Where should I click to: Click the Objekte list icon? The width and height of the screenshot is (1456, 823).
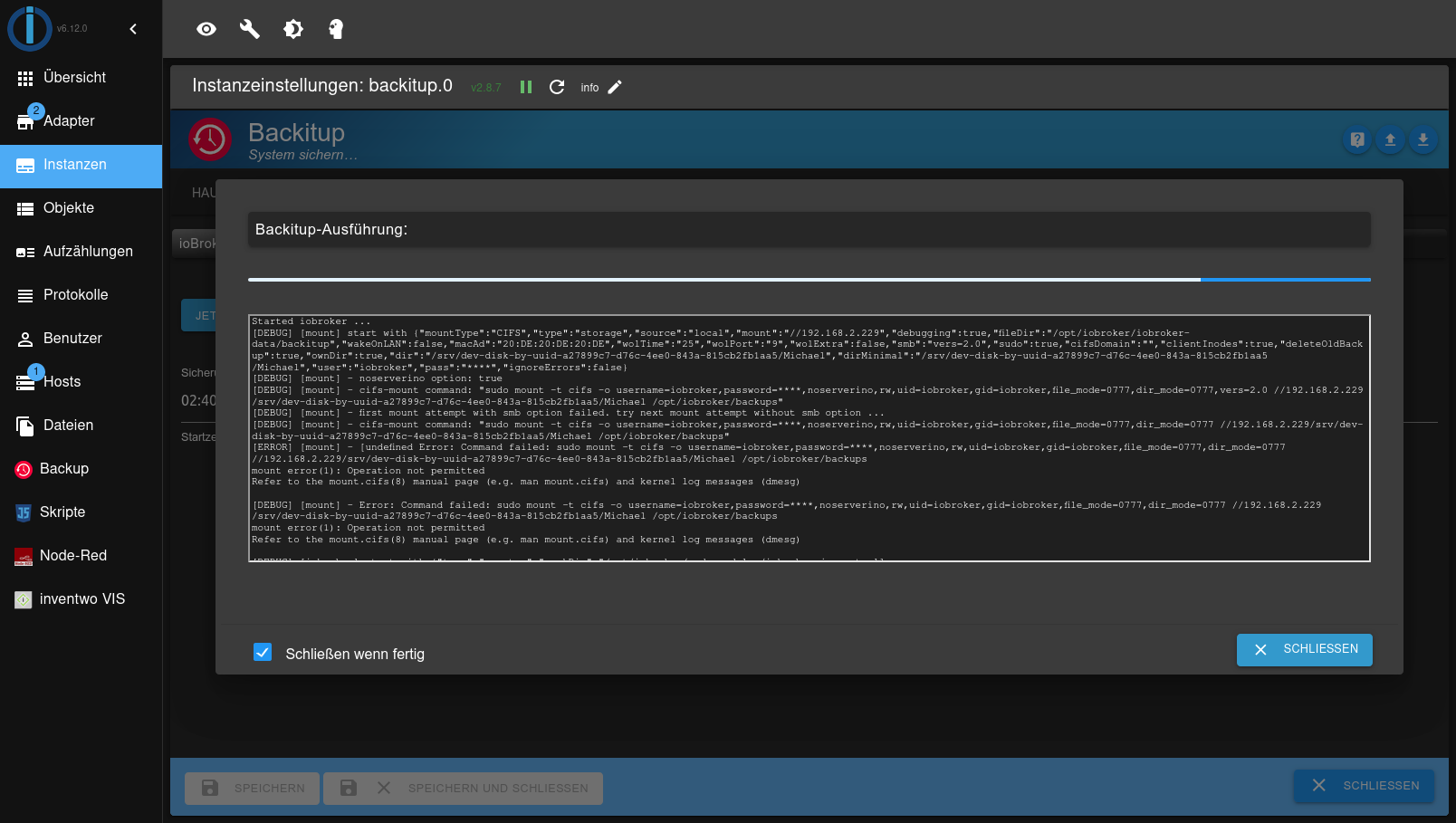25,209
